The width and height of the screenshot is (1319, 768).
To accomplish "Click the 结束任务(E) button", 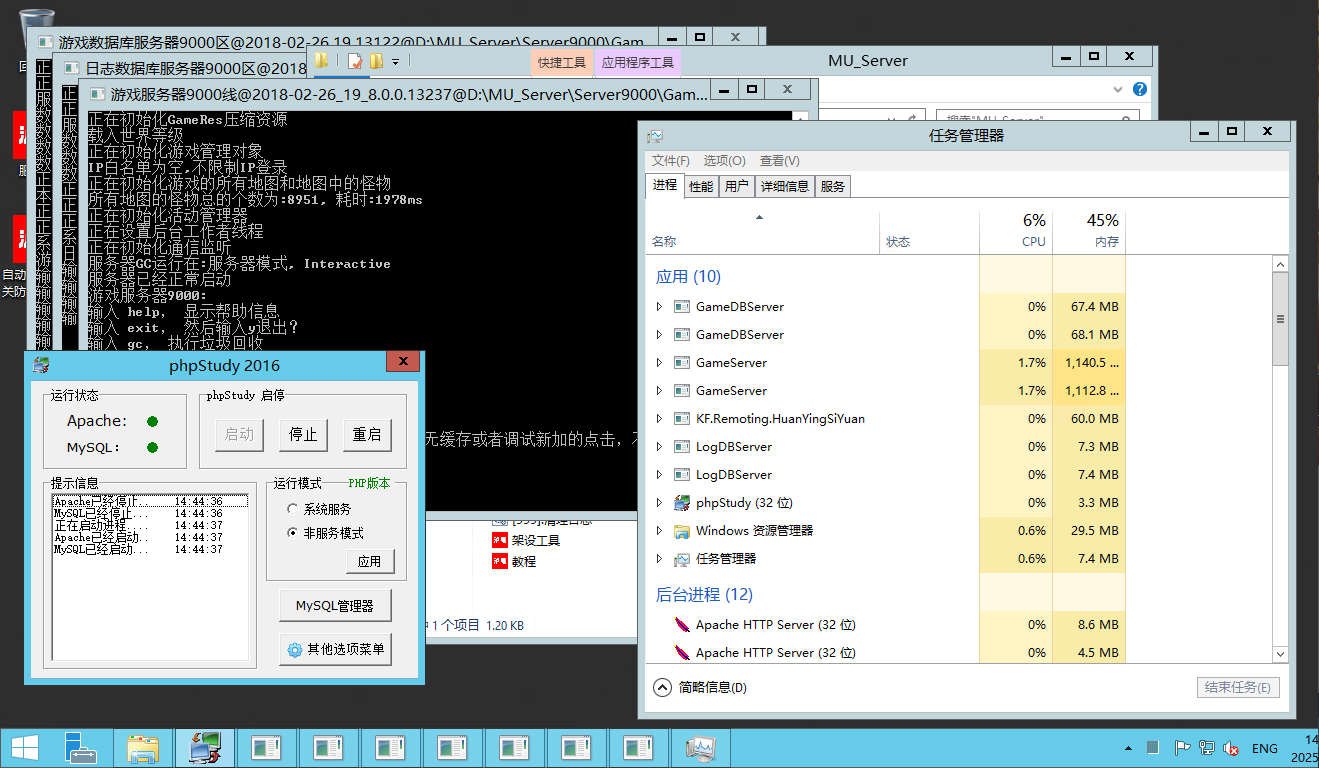I will 1238,687.
